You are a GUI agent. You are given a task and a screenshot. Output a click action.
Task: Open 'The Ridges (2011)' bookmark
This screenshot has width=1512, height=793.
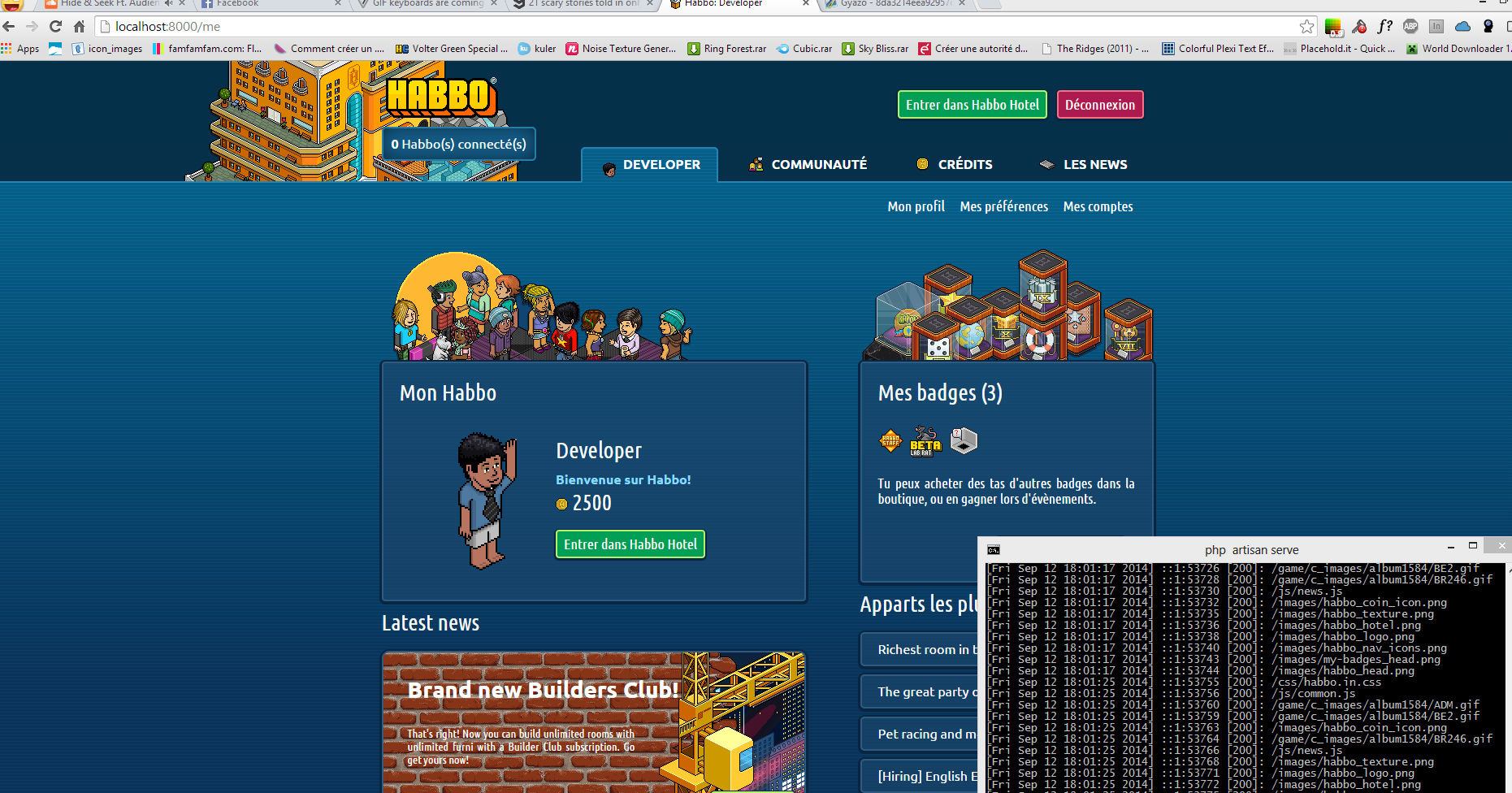coord(1094,49)
